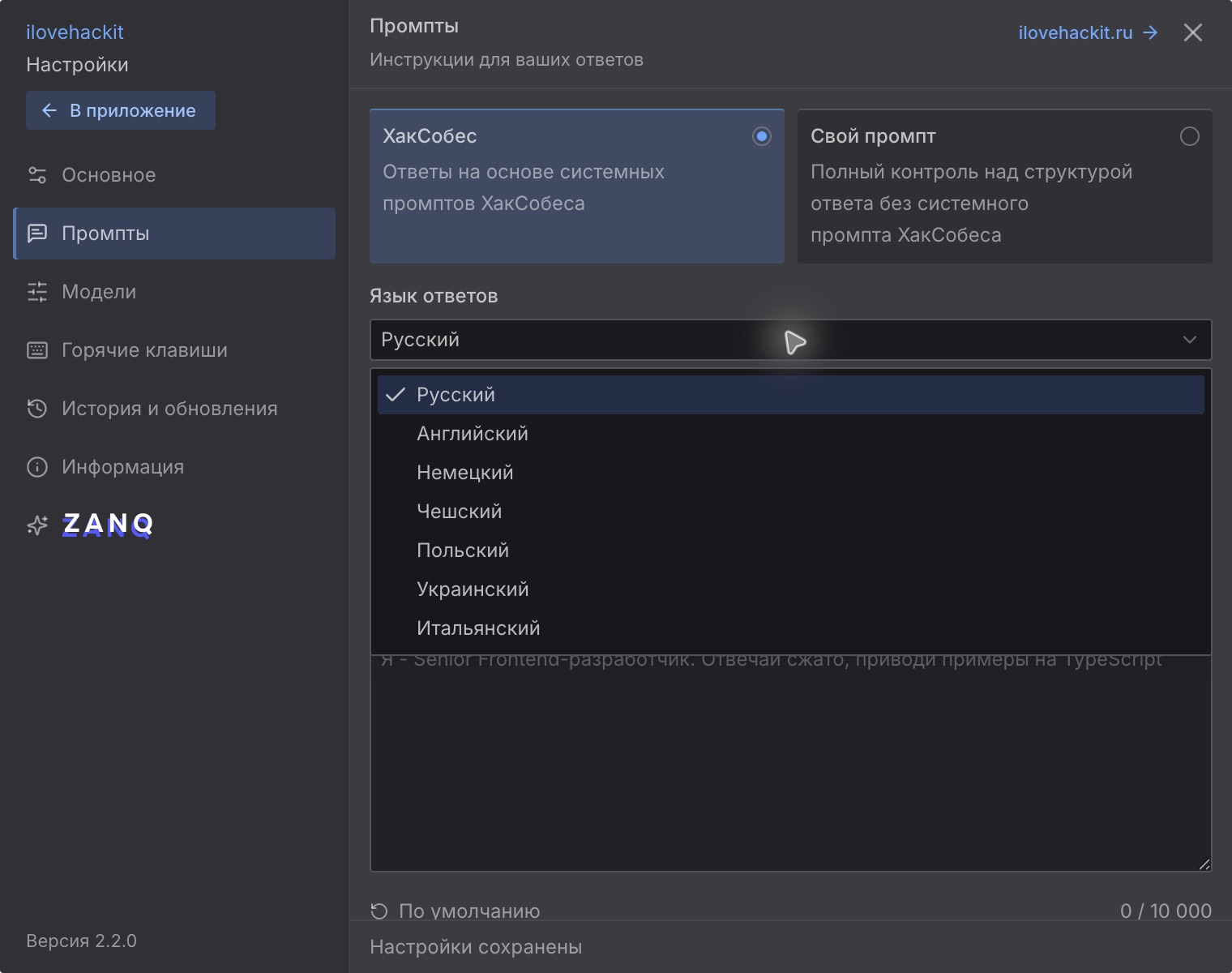1232x973 pixels.
Task: Click the sparkle icon beside ZANQ
Action: (37, 525)
